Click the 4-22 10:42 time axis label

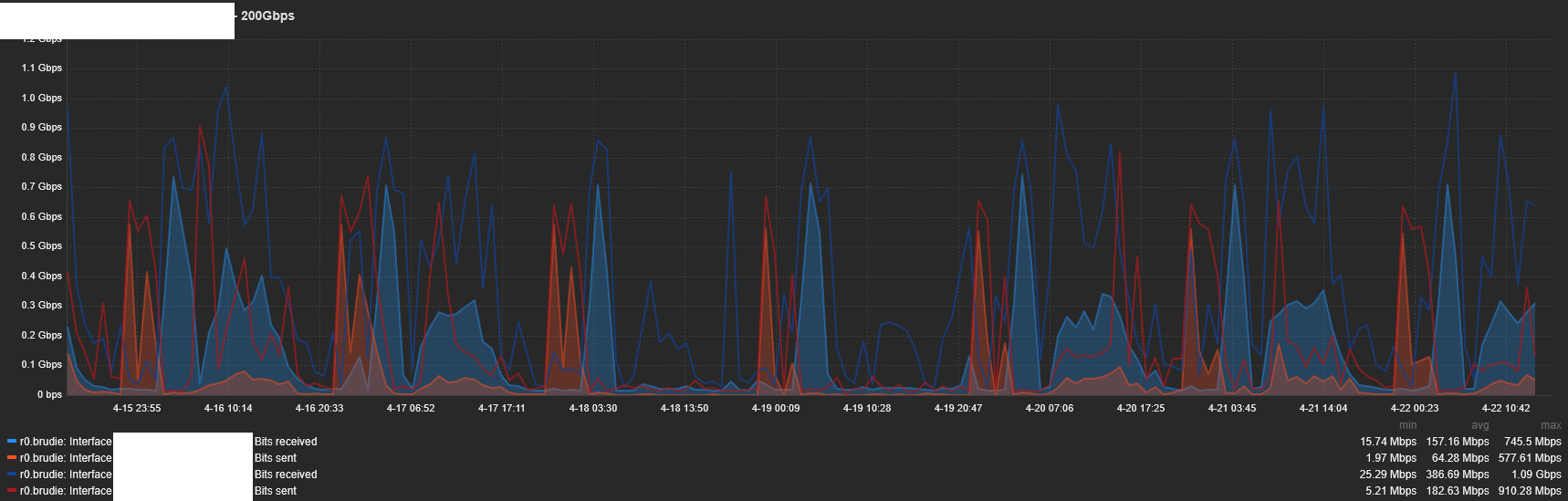click(x=1506, y=408)
